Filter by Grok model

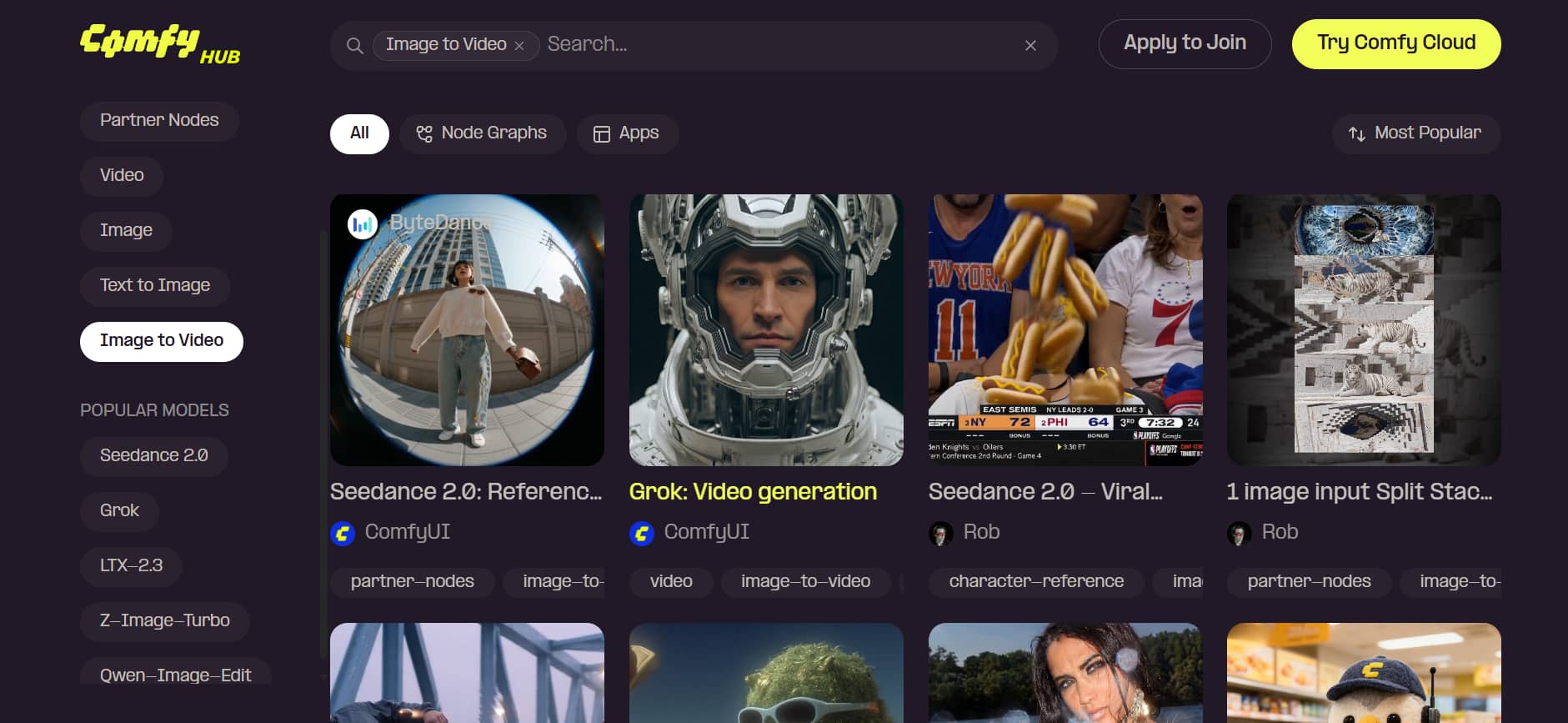(119, 511)
